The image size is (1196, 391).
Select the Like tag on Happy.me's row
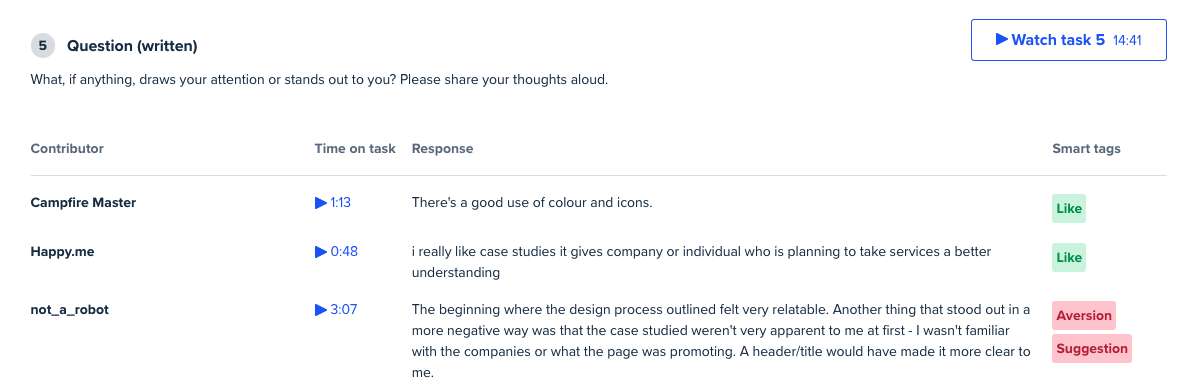pos(1069,258)
